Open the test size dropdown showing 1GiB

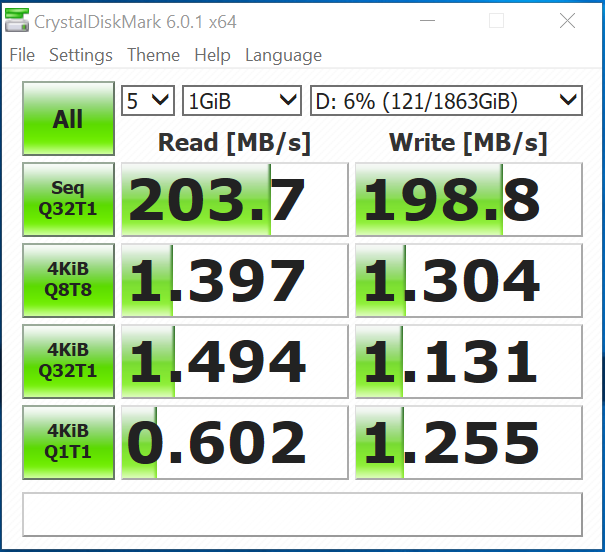[x=242, y=101]
